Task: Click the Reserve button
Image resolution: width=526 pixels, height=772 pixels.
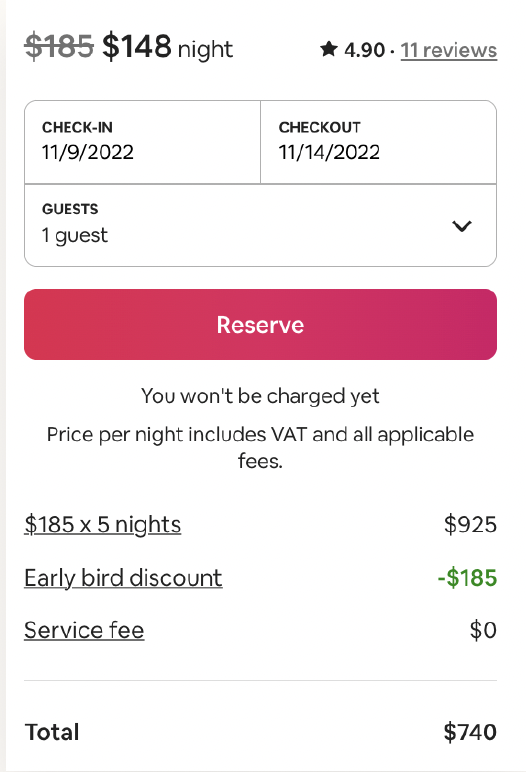Action: point(261,324)
